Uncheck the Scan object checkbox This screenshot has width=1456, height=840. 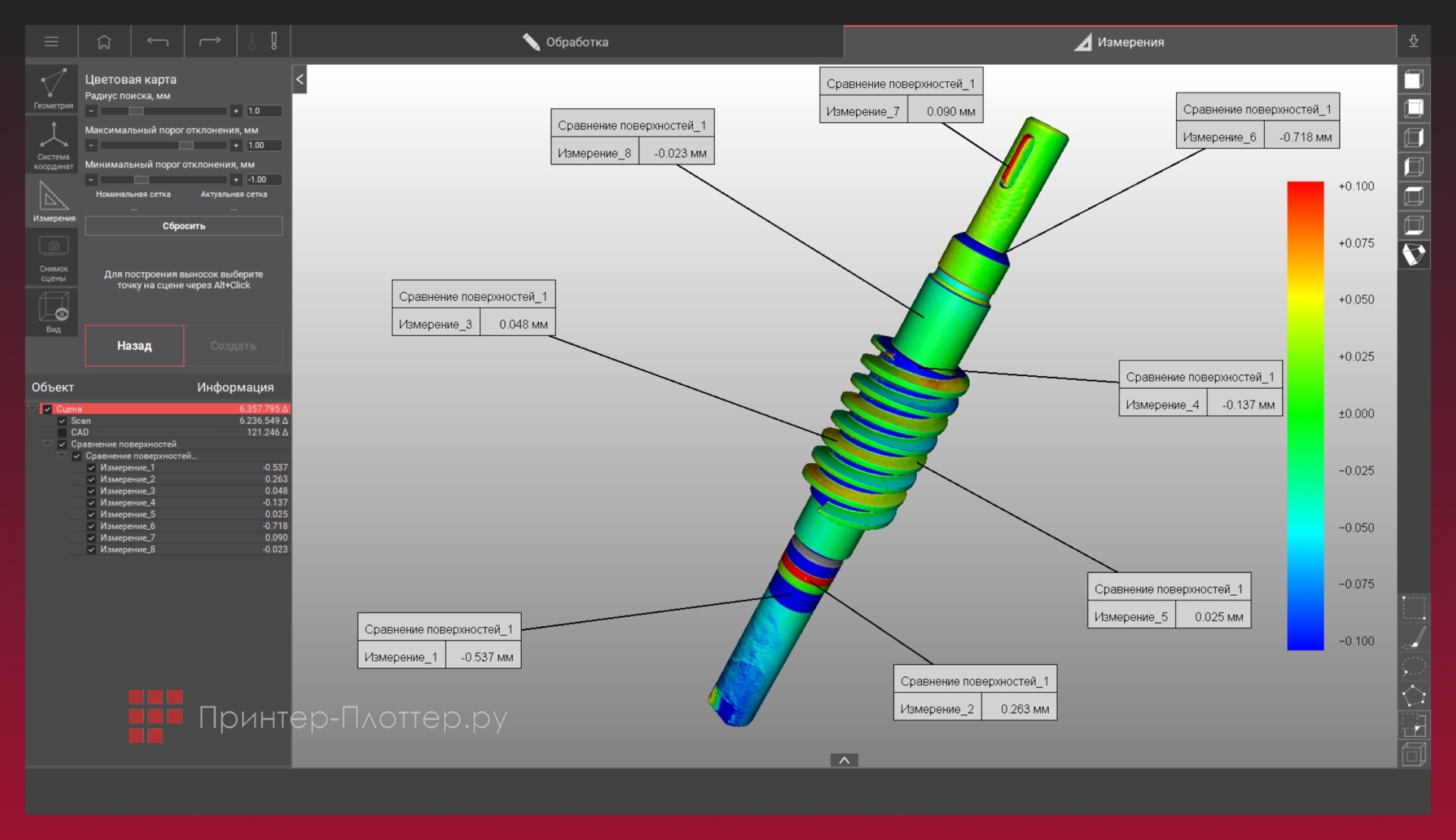point(62,421)
